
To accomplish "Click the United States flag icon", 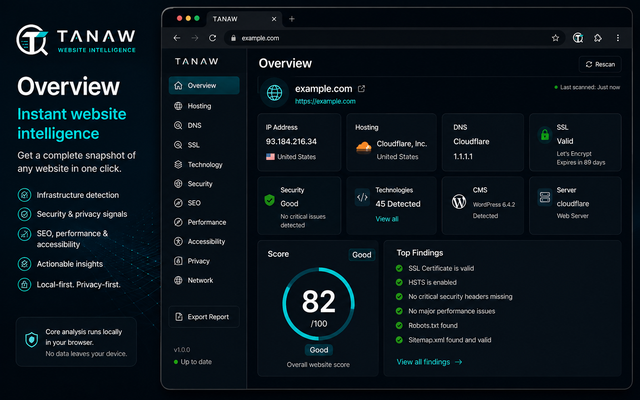I will pos(270,157).
